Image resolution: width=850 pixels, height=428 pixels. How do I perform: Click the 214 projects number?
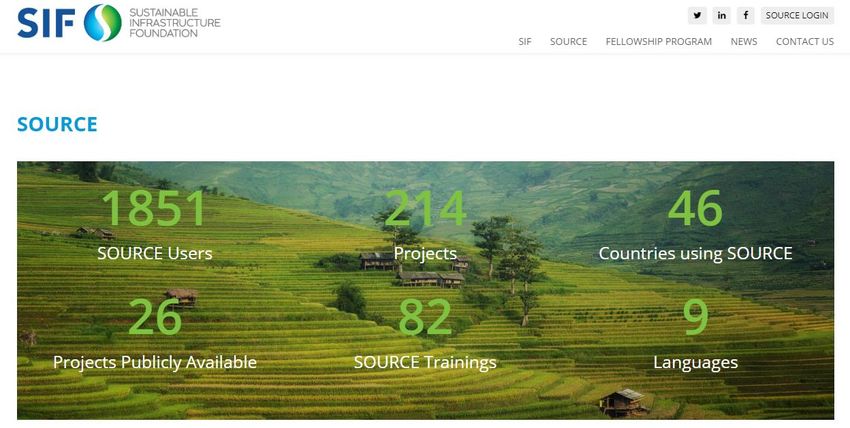[x=425, y=208]
